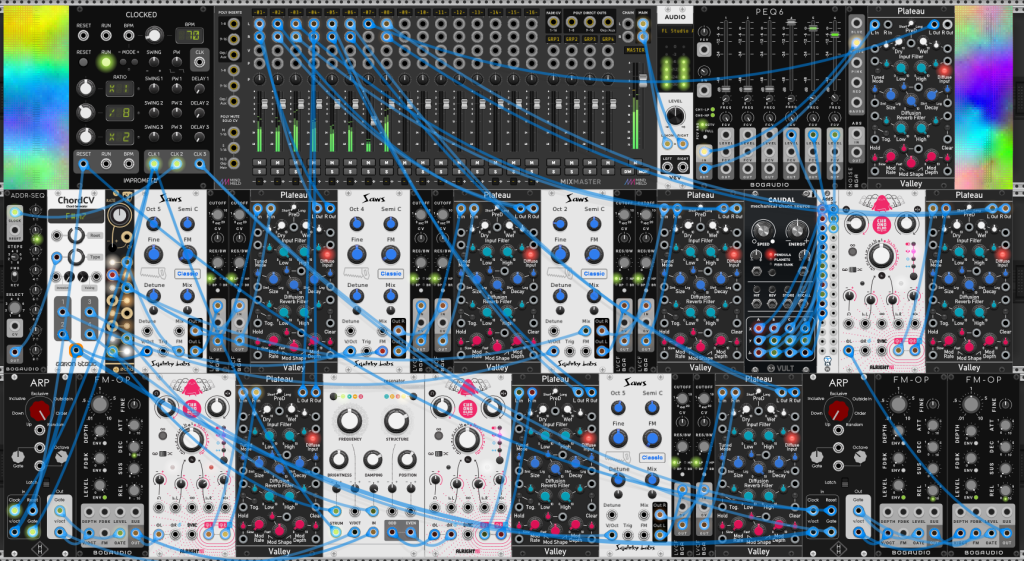This screenshot has height=561, width=1024.
Task: Click the OUT jack on ADDR-SEQ
Action: pyautogui.click(x=14, y=353)
